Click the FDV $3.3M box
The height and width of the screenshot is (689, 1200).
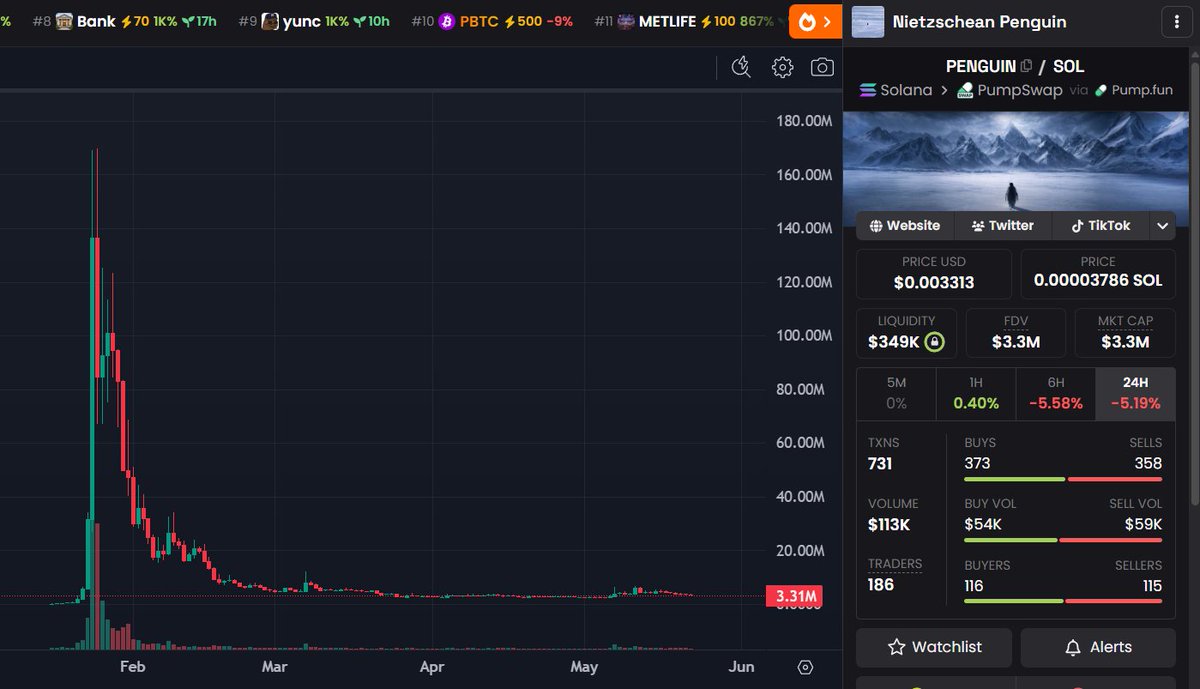[x=1016, y=332]
